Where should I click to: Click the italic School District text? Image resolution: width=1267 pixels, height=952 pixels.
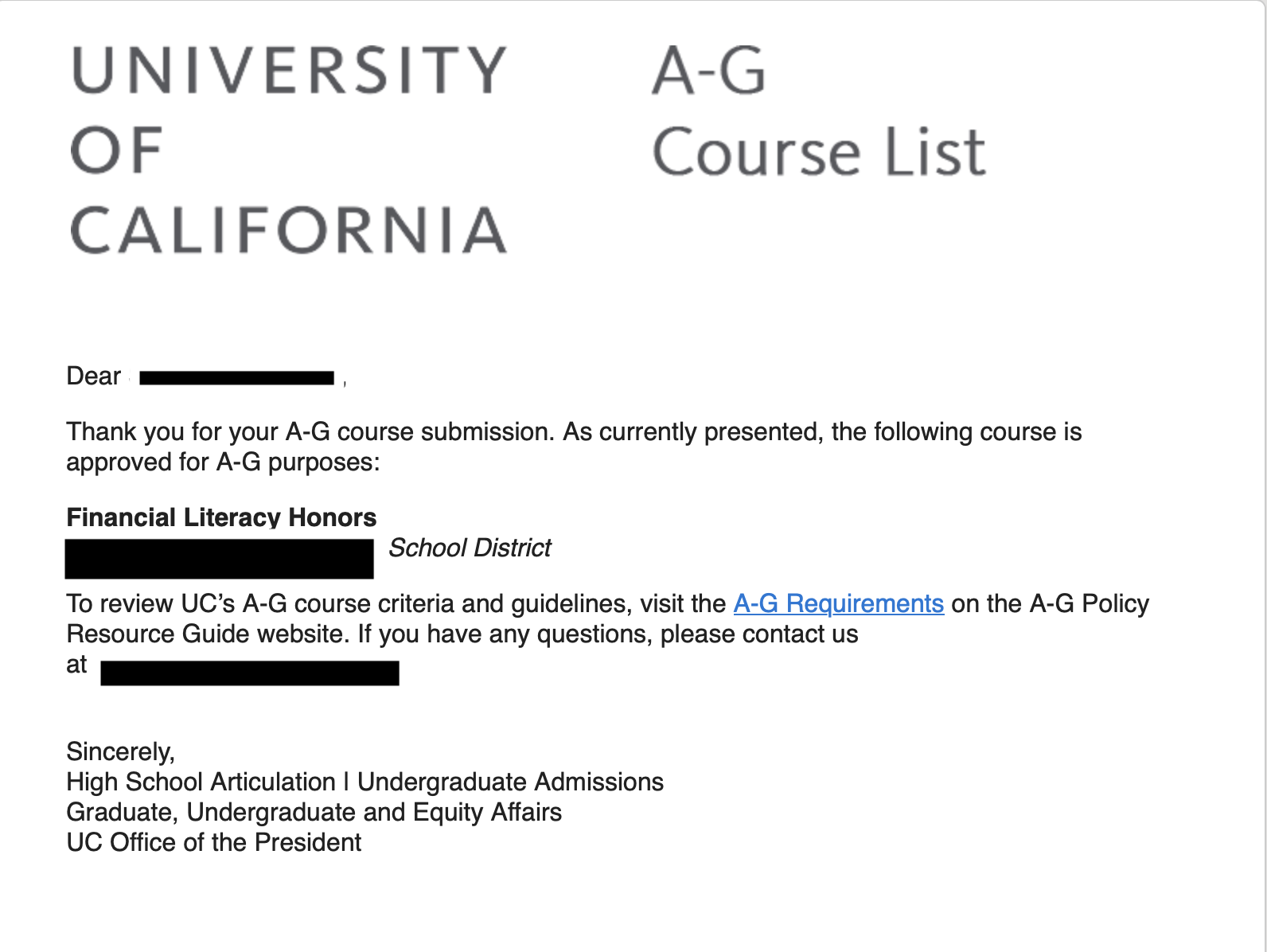pyautogui.click(x=470, y=548)
